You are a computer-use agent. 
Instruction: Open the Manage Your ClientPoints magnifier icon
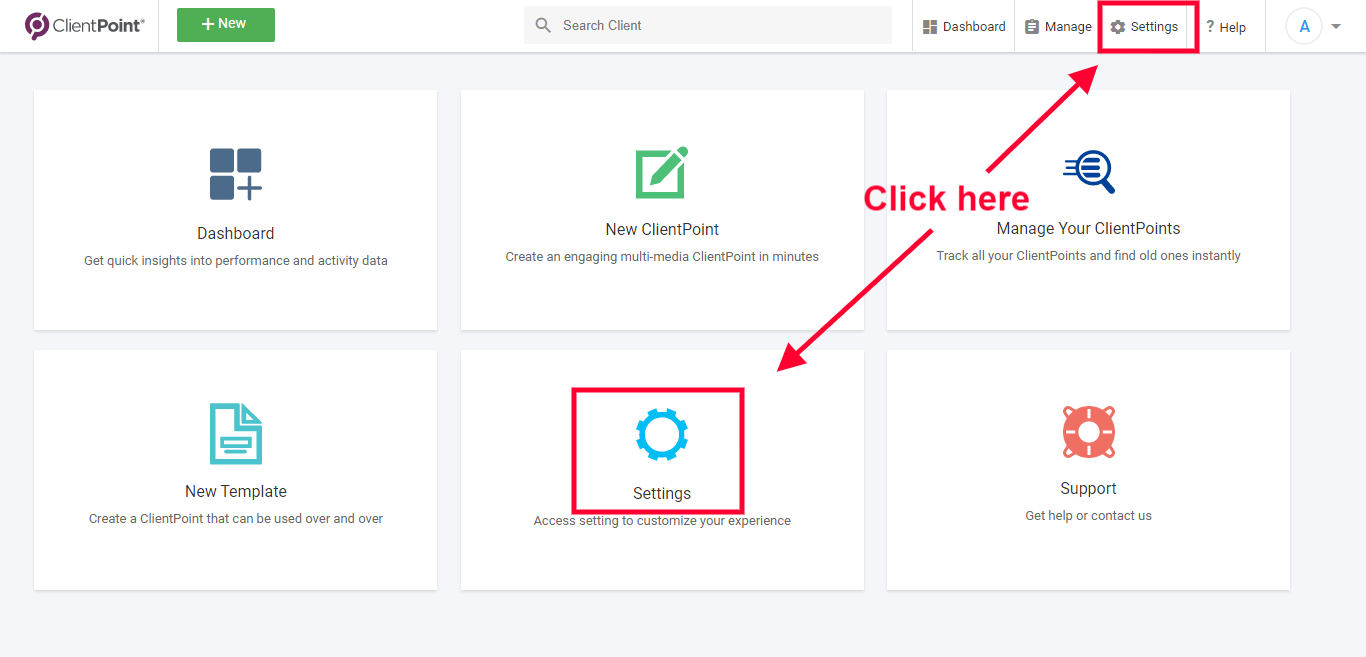click(1088, 171)
